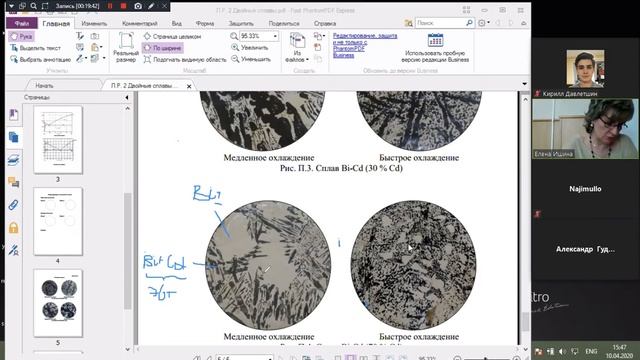
Task: Open the Комментарий ribbon tab
Action: tap(140, 24)
